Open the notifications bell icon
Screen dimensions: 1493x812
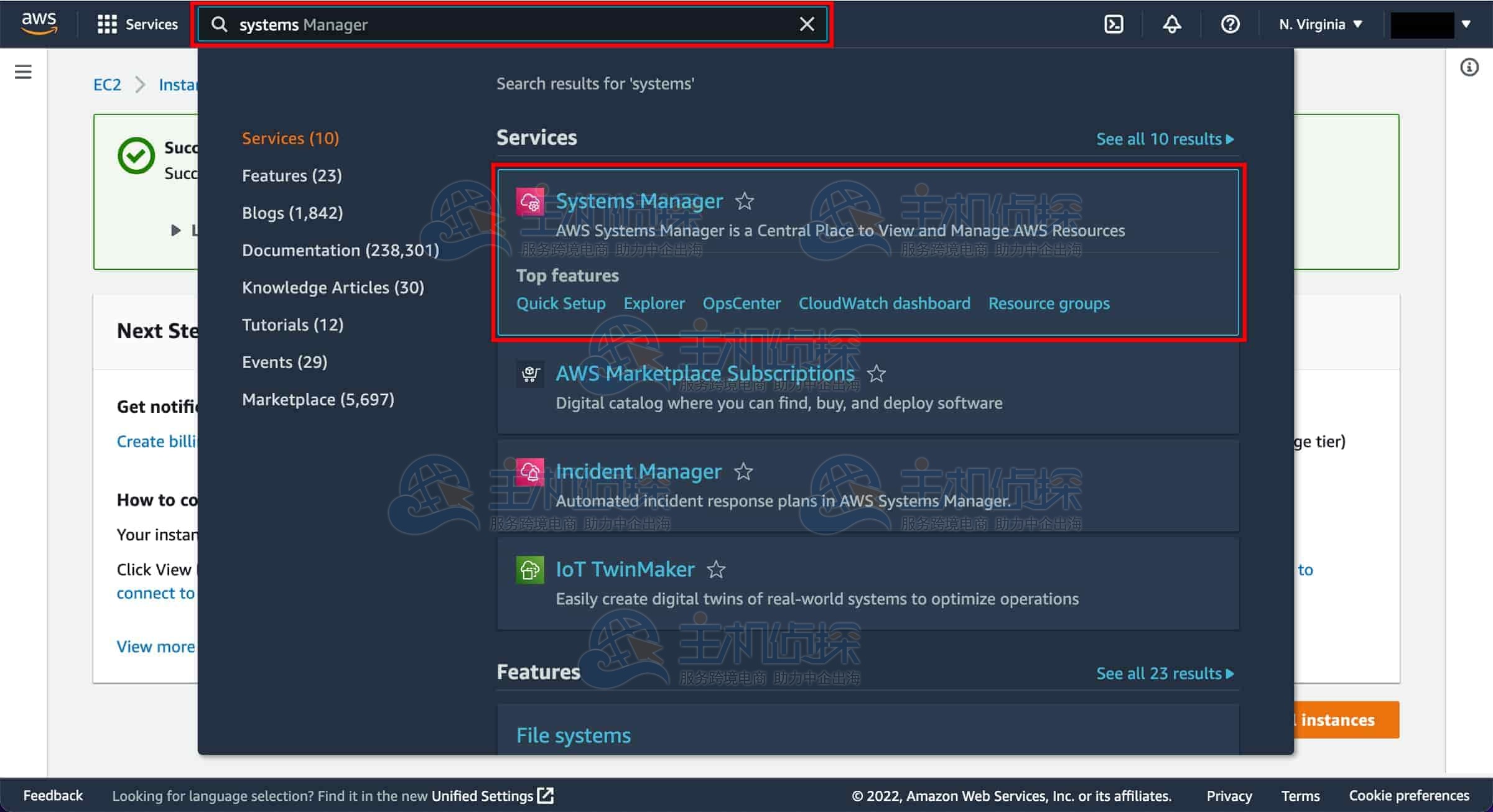tap(1172, 24)
